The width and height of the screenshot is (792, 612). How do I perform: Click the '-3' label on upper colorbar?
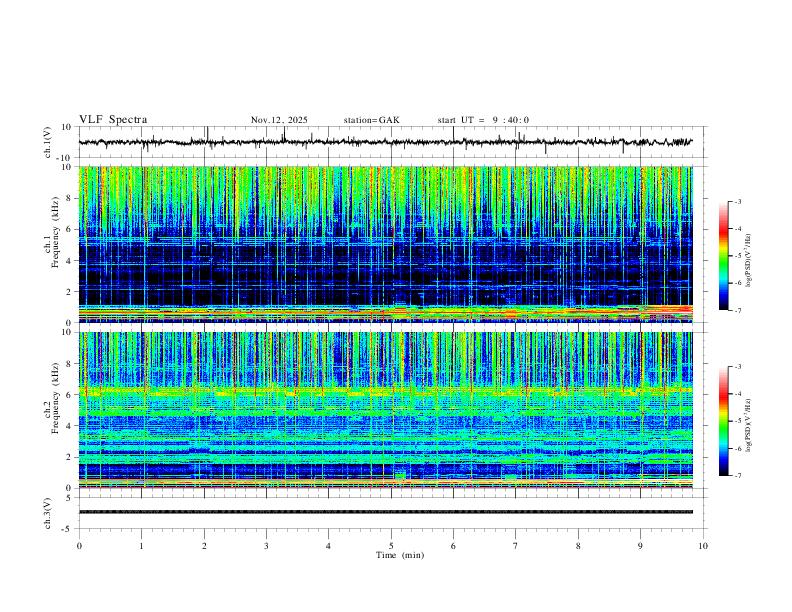coord(738,202)
